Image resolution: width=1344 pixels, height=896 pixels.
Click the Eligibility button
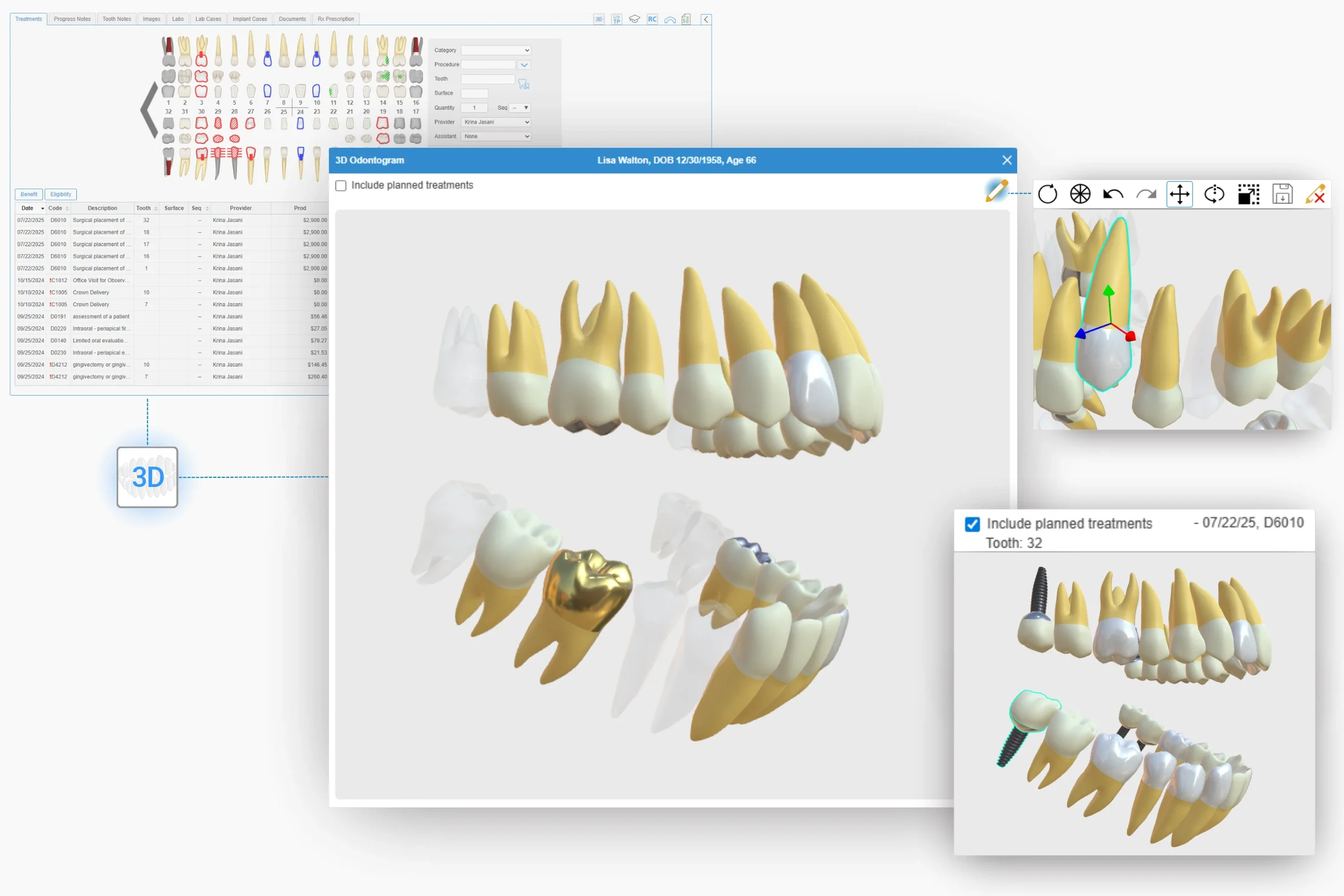61,194
